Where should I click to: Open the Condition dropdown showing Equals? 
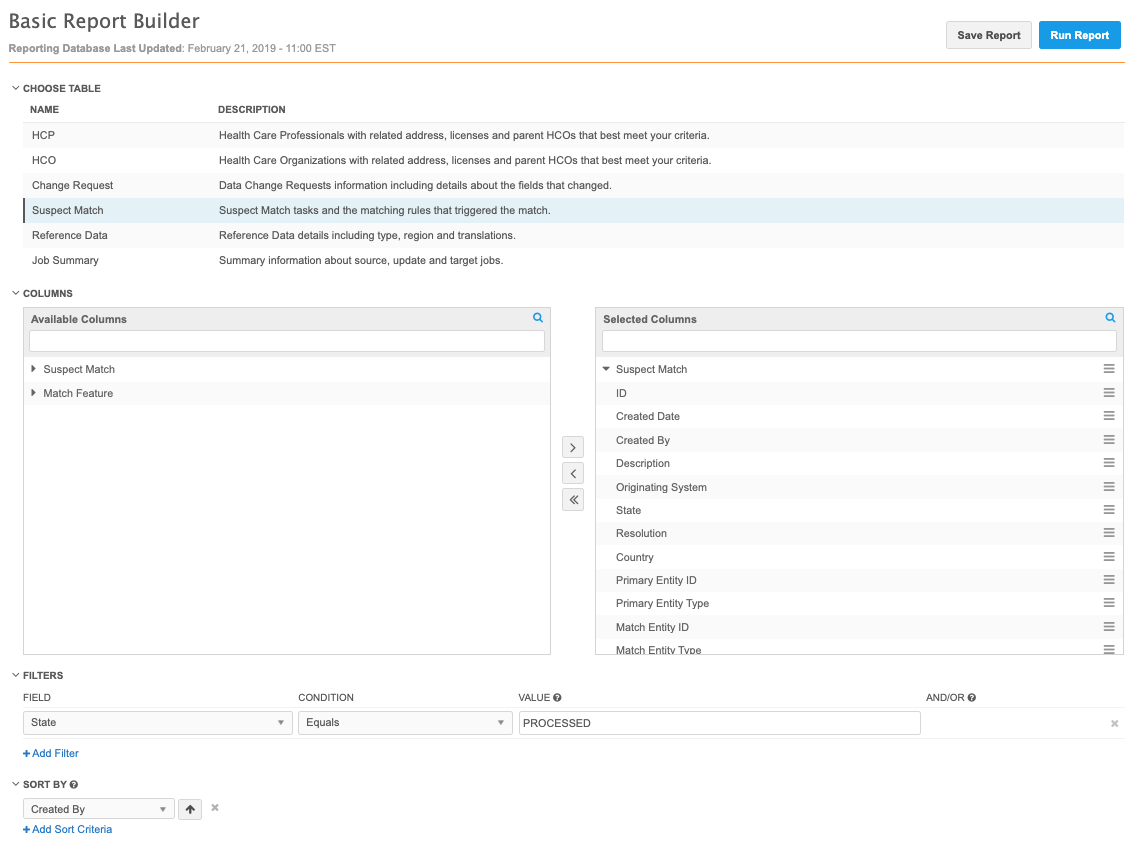coord(405,722)
